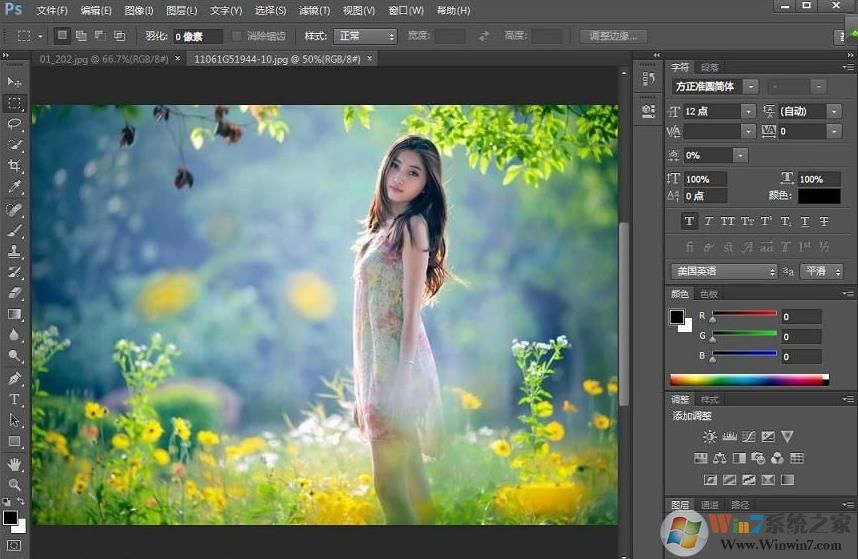Select the Horizontal Type tool
Screen dimensions: 858x559
tap(14, 399)
